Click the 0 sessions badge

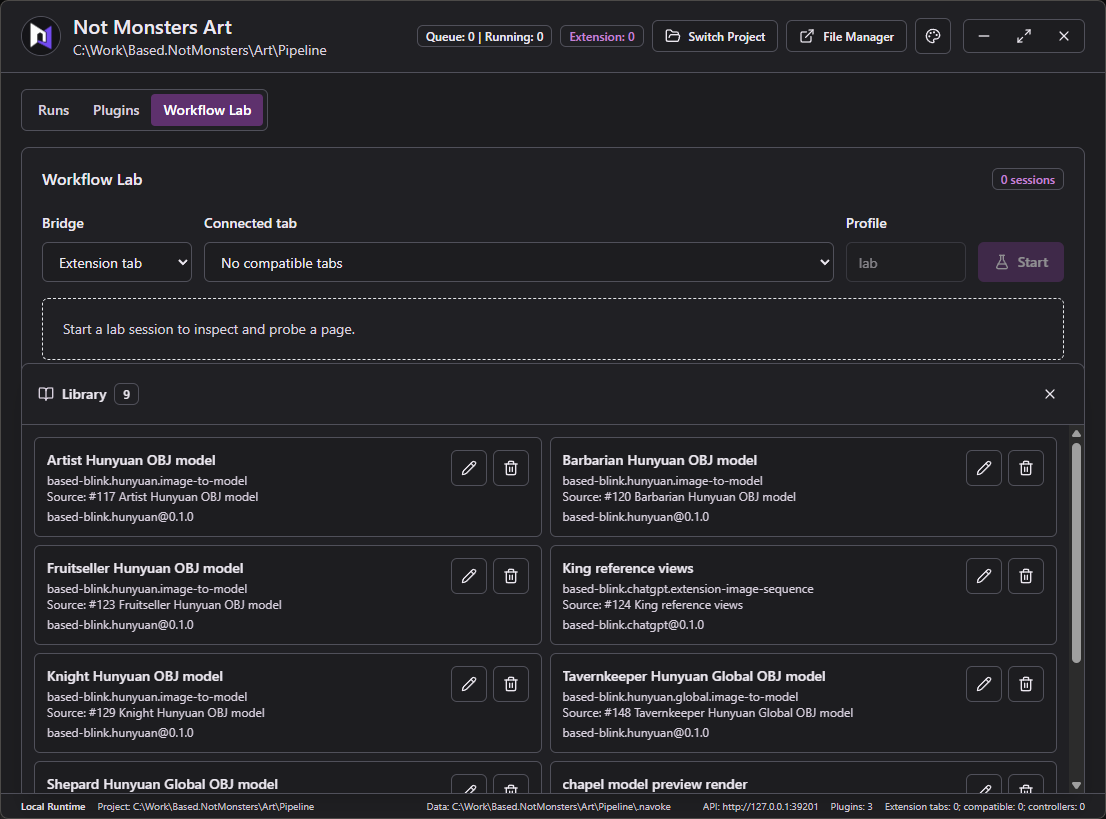(1028, 180)
